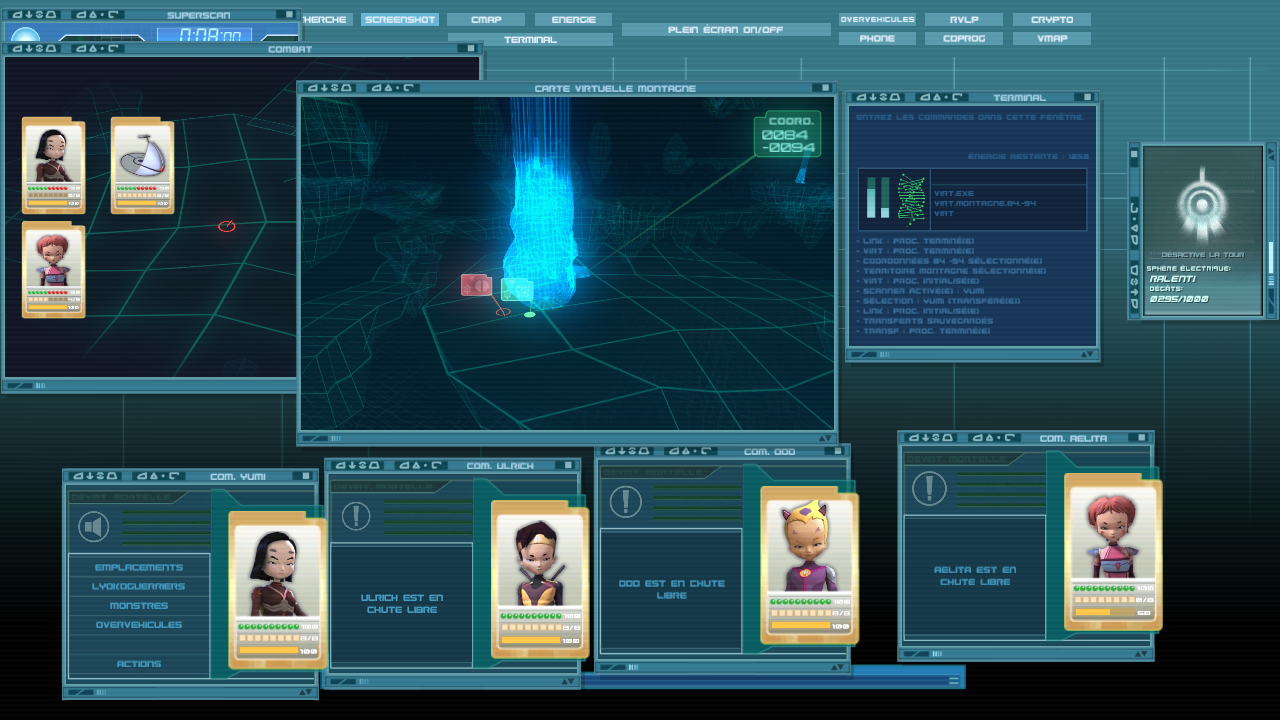
Task: Click the exclamation alert icon in Com. Odd
Action: 625,501
